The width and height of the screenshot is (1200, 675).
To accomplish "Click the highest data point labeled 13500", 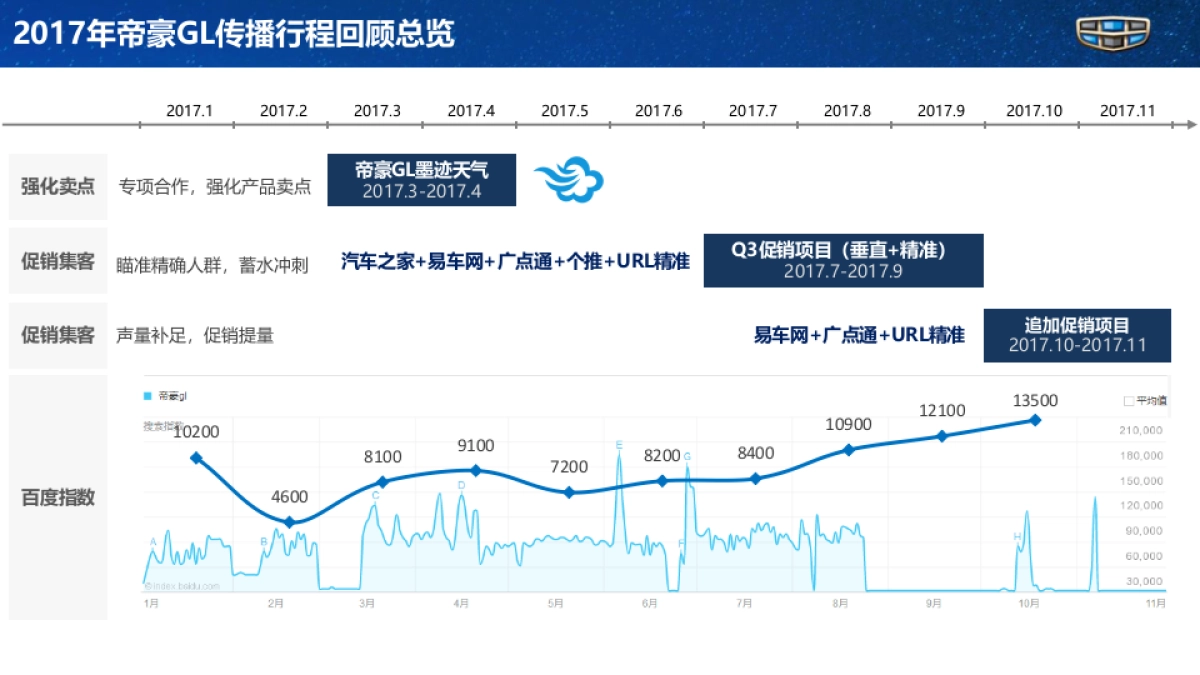I will (x=1035, y=421).
